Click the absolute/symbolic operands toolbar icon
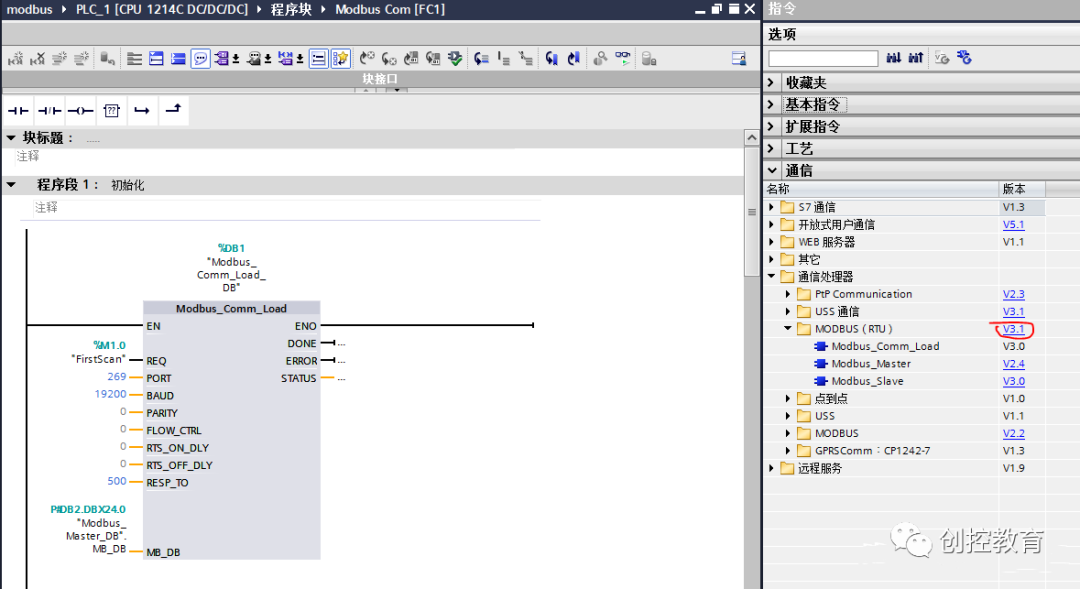Image resolution: width=1080 pixels, height=589 pixels. tap(222, 59)
